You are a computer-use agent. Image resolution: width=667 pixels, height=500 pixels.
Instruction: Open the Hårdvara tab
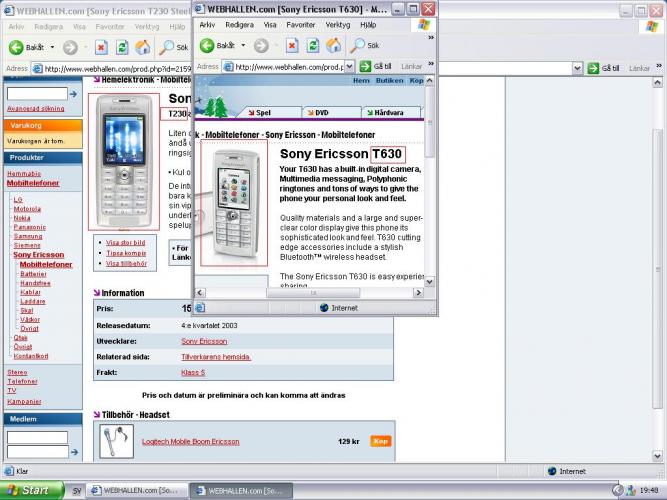click(x=388, y=113)
